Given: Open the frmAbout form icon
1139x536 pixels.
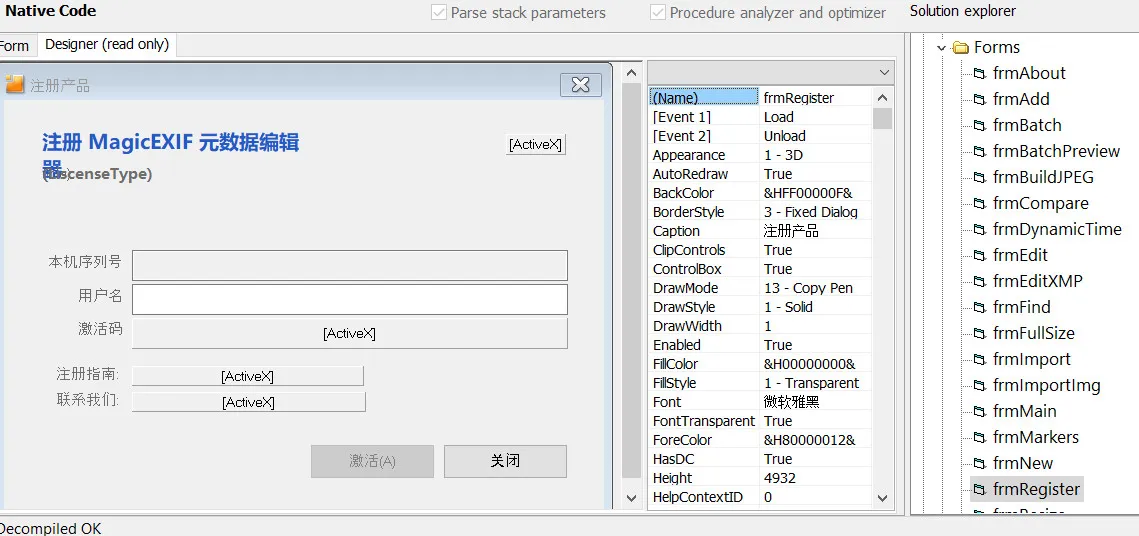Looking at the screenshot, I should pyautogui.click(x=980, y=73).
